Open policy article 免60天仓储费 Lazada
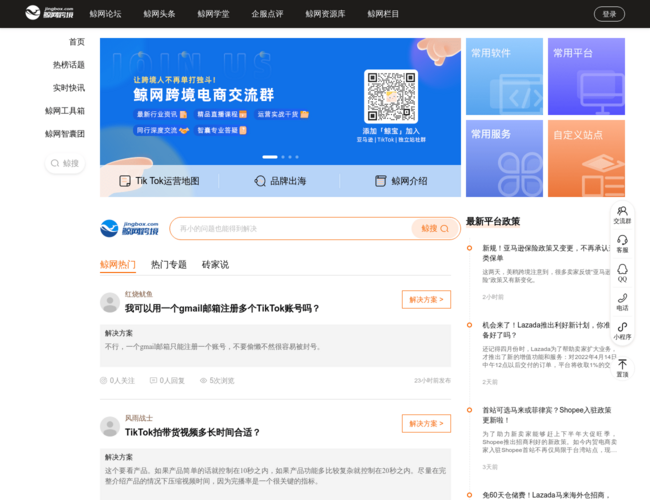 point(546,495)
